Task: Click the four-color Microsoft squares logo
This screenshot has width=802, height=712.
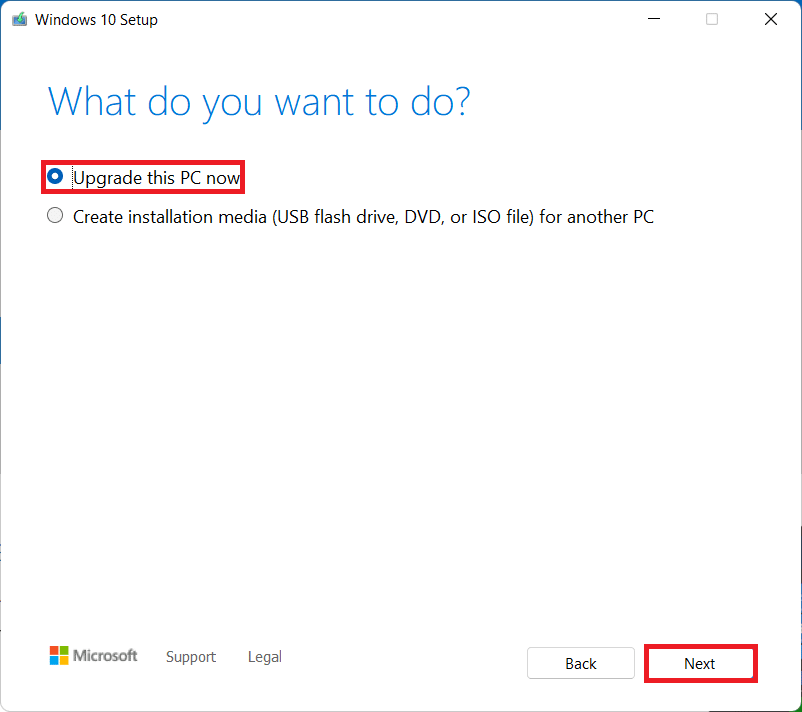Action: 60,656
